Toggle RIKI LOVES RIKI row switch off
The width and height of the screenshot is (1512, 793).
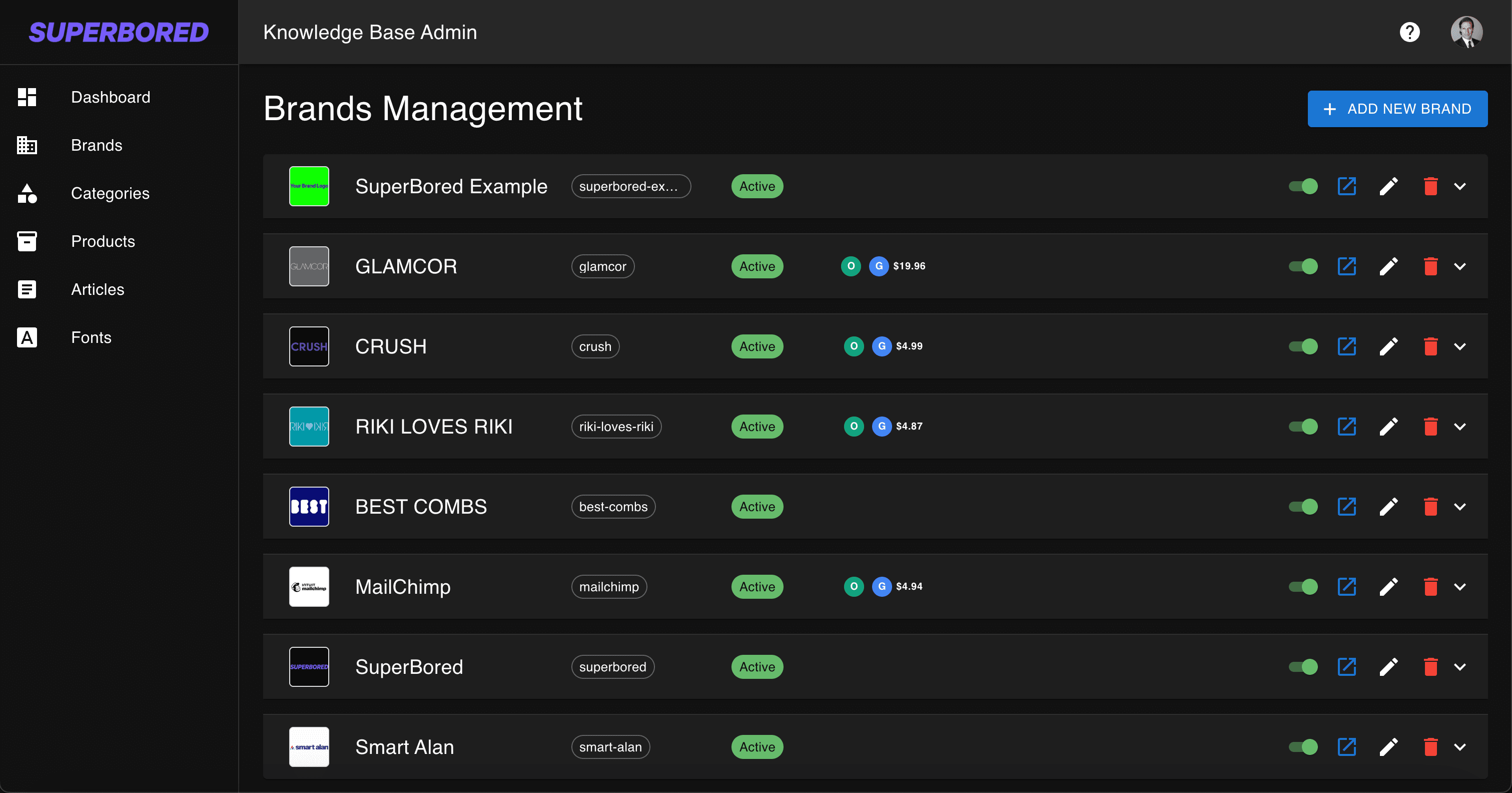1302,427
